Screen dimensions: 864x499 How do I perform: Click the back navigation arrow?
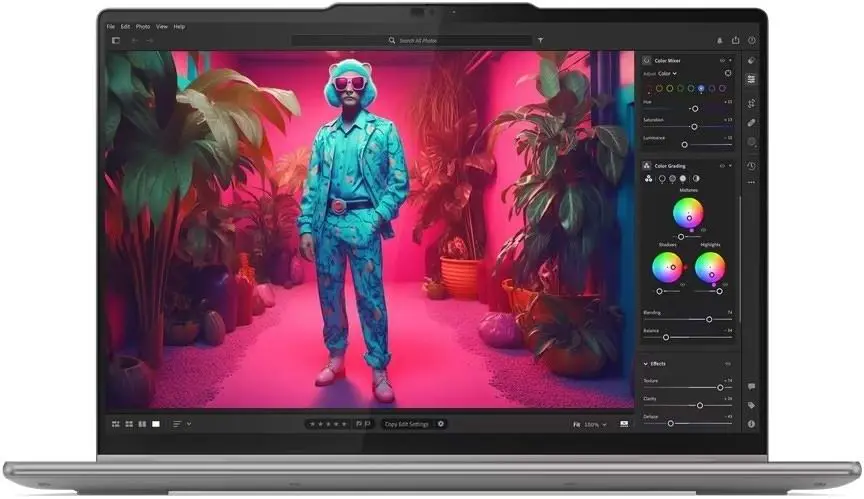click(134, 40)
